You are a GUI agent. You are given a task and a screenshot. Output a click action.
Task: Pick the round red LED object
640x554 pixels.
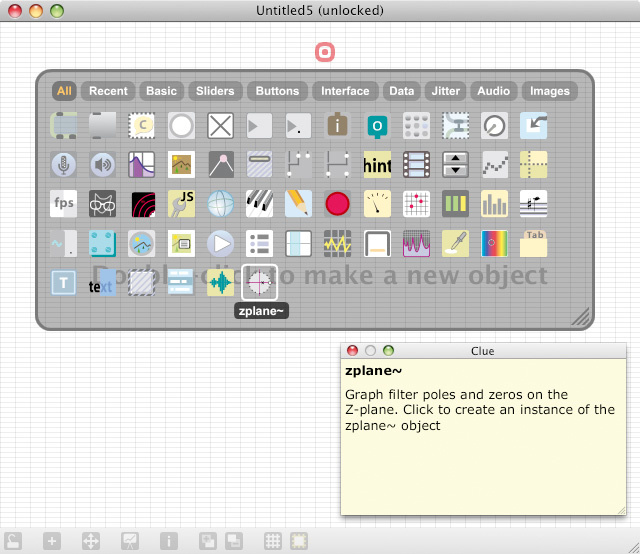point(337,203)
